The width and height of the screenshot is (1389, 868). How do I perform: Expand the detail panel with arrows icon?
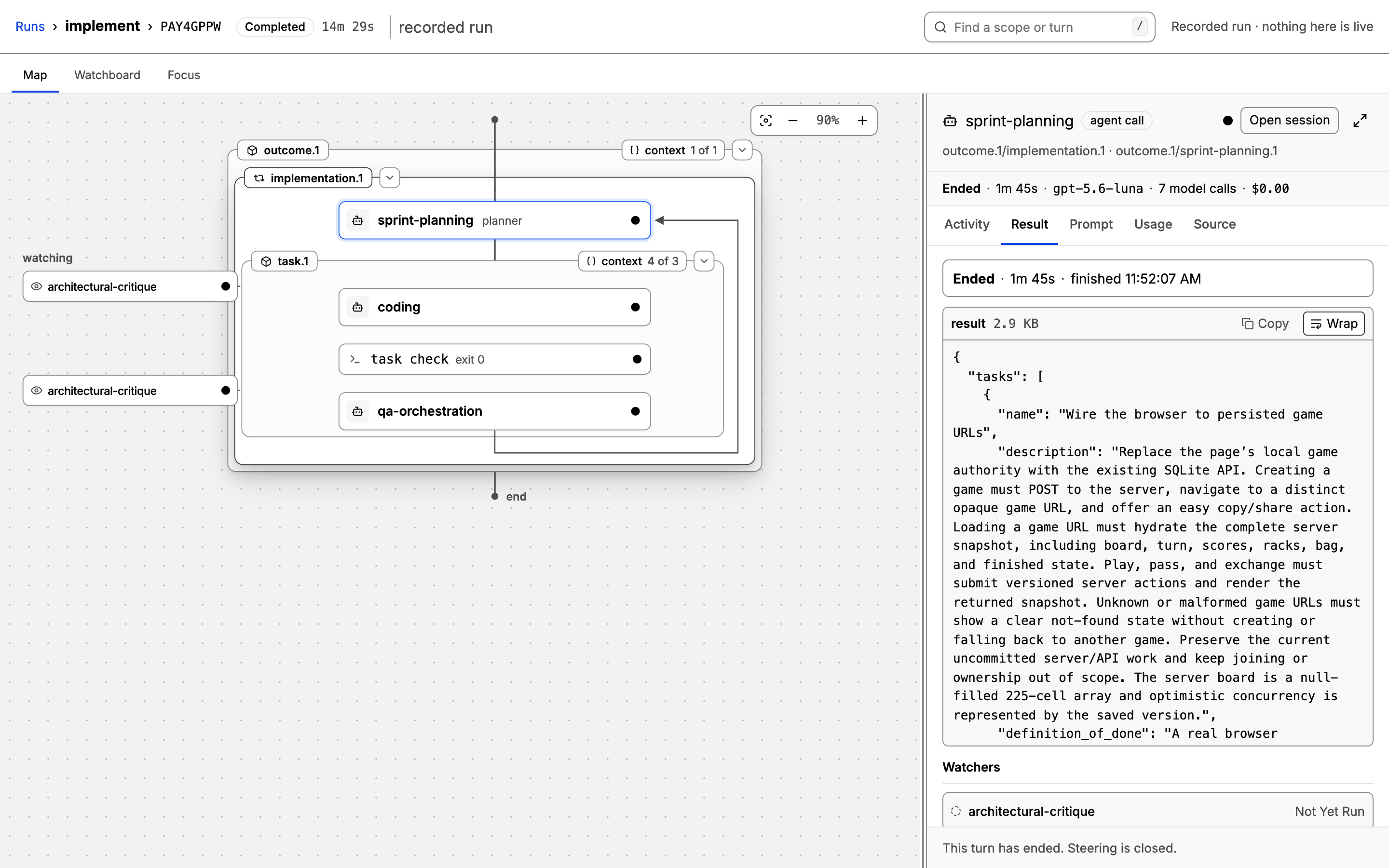coord(1360,121)
